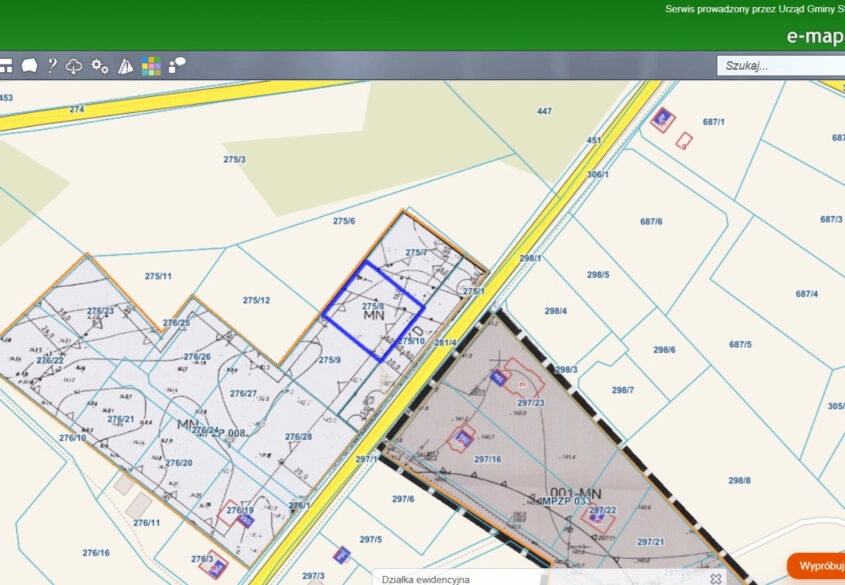
Task: Select parcel label 297/6
Action: coord(403,499)
